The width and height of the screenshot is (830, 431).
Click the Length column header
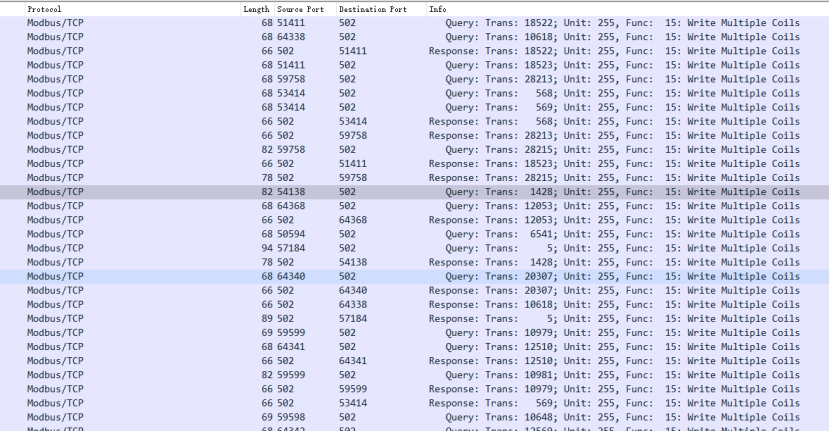click(256, 8)
